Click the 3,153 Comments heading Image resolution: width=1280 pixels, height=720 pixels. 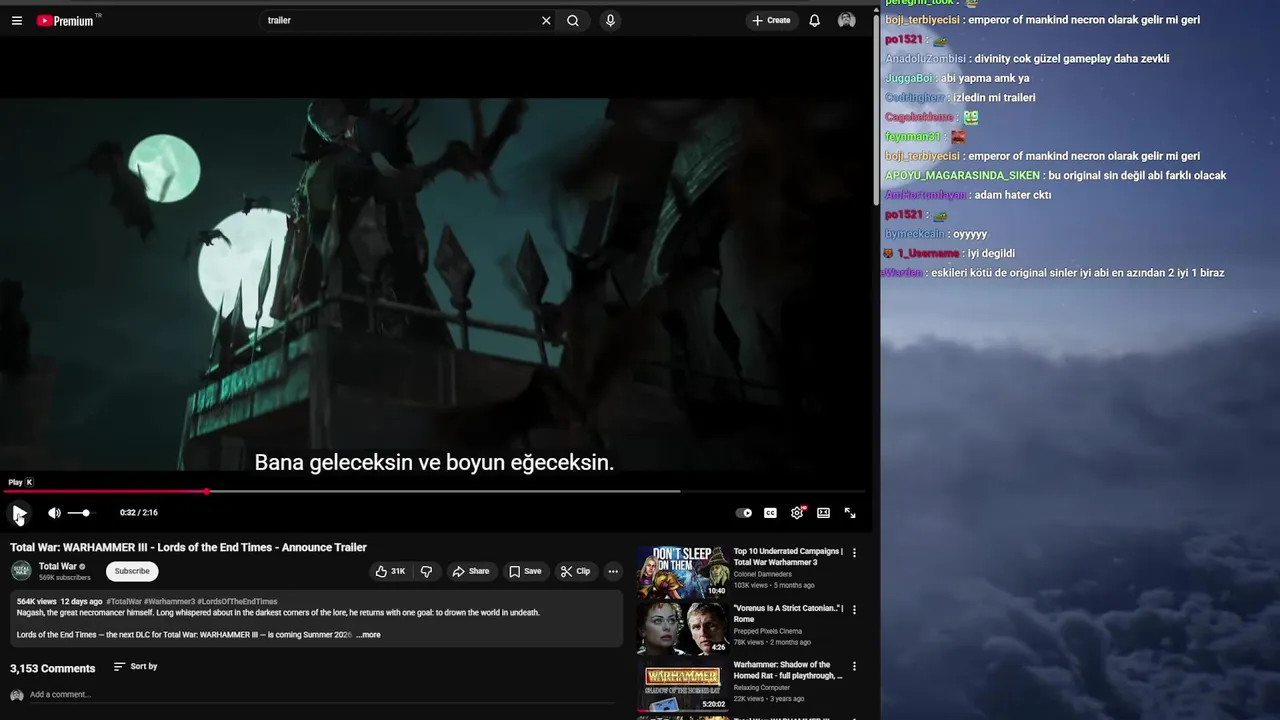53,668
